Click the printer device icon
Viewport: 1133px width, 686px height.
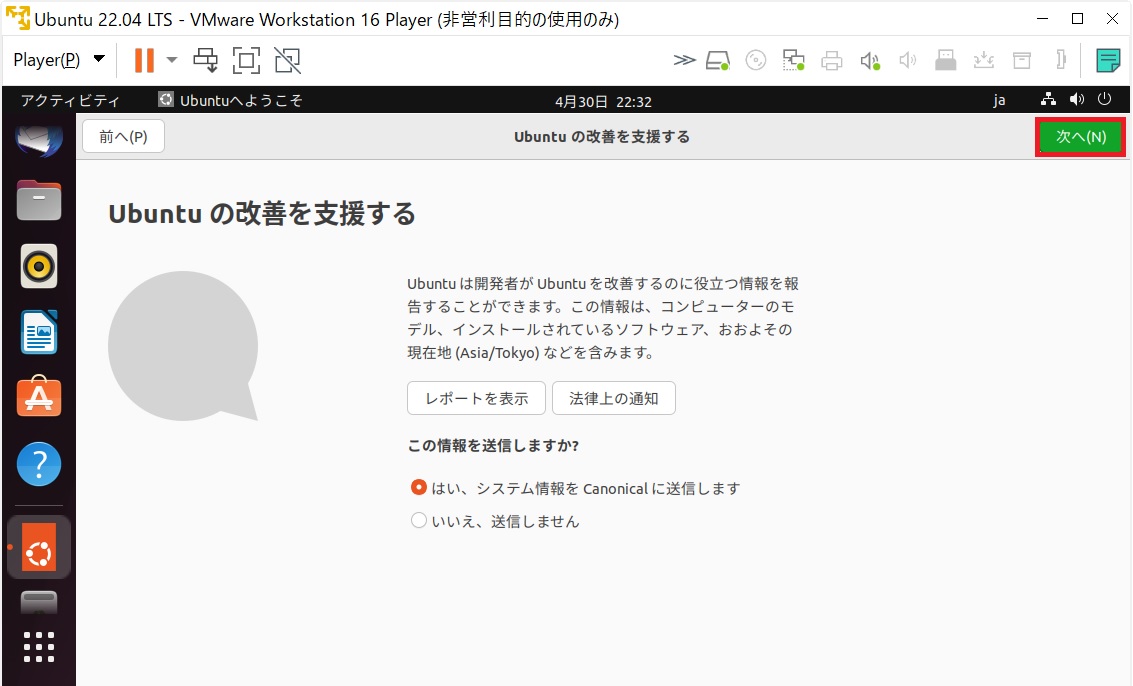tap(832, 60)
